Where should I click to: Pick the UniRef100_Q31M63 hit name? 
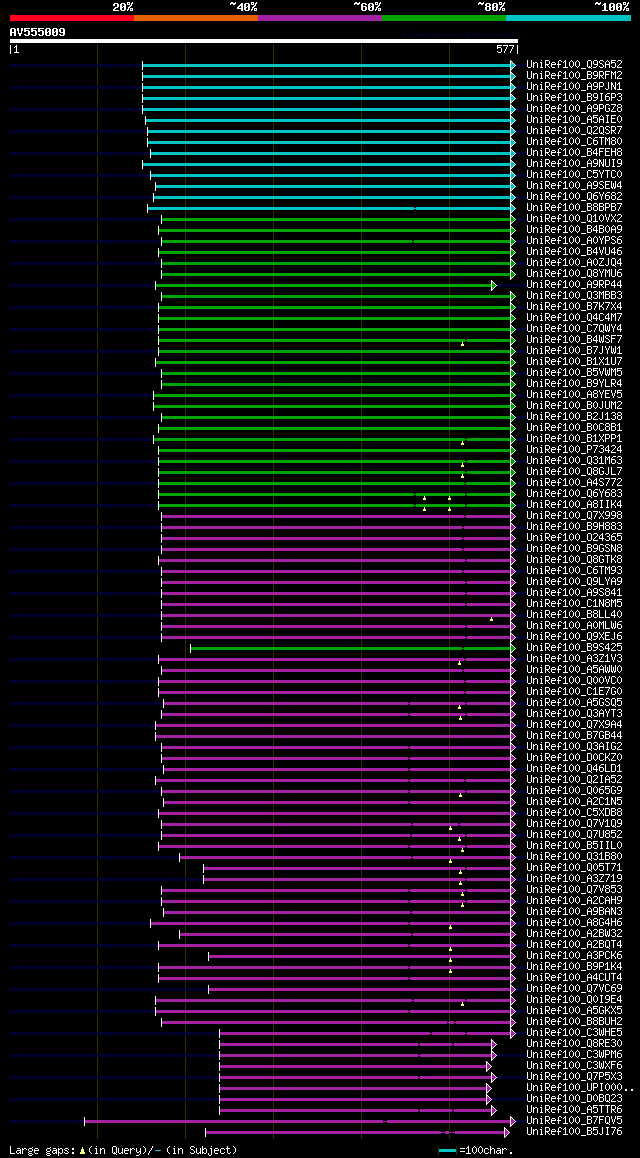pos(574,461)
